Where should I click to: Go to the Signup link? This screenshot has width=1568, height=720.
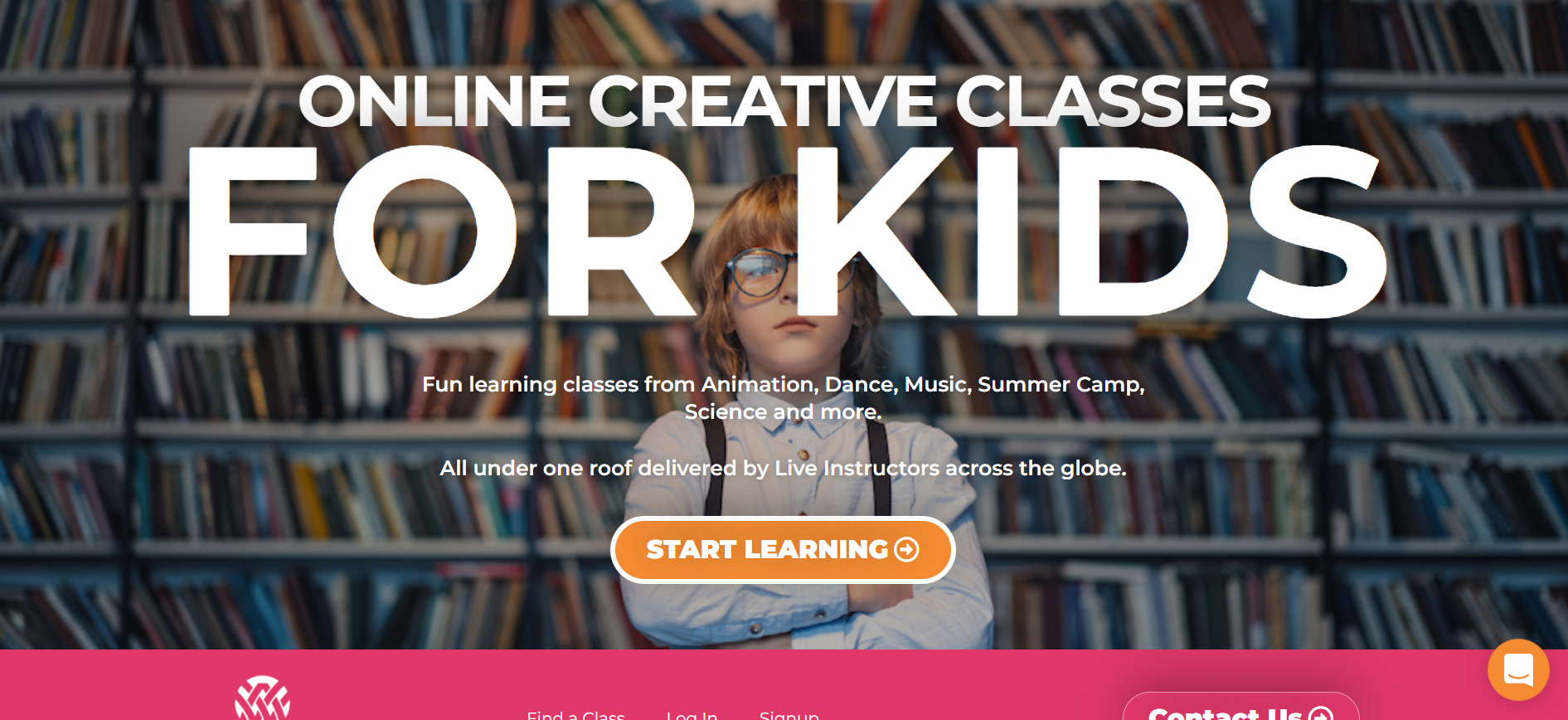tap(789, 714)
